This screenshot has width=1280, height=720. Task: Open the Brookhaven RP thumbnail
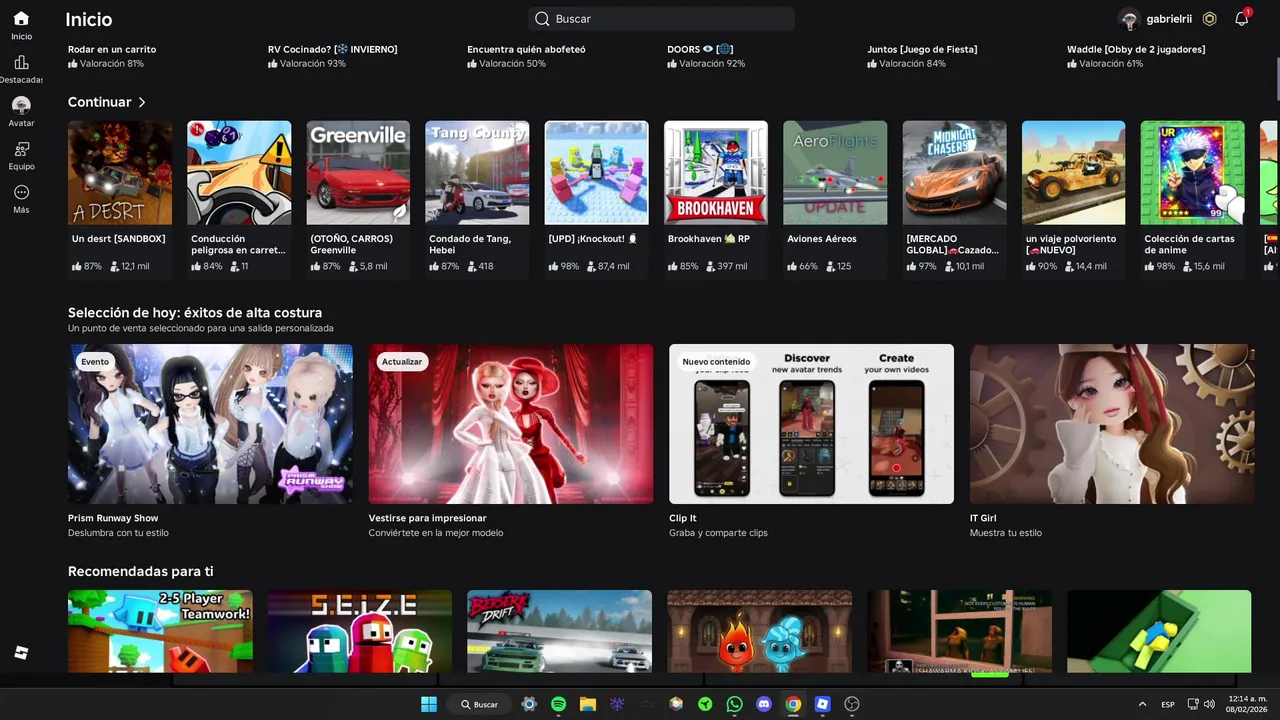(716, 173)
